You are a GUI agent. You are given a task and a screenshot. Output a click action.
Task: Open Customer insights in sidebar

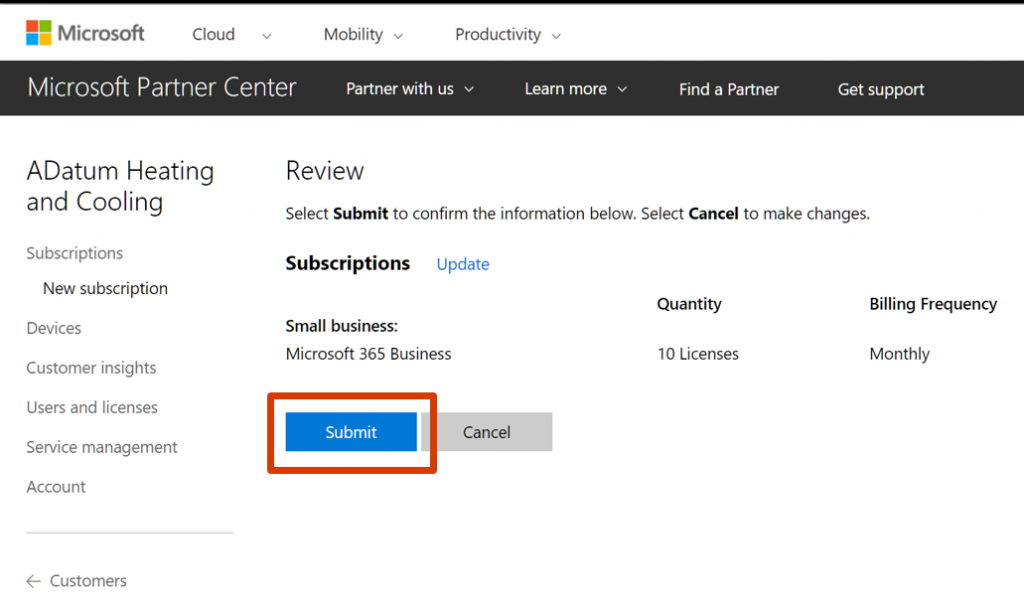click(x=91, y=368)
